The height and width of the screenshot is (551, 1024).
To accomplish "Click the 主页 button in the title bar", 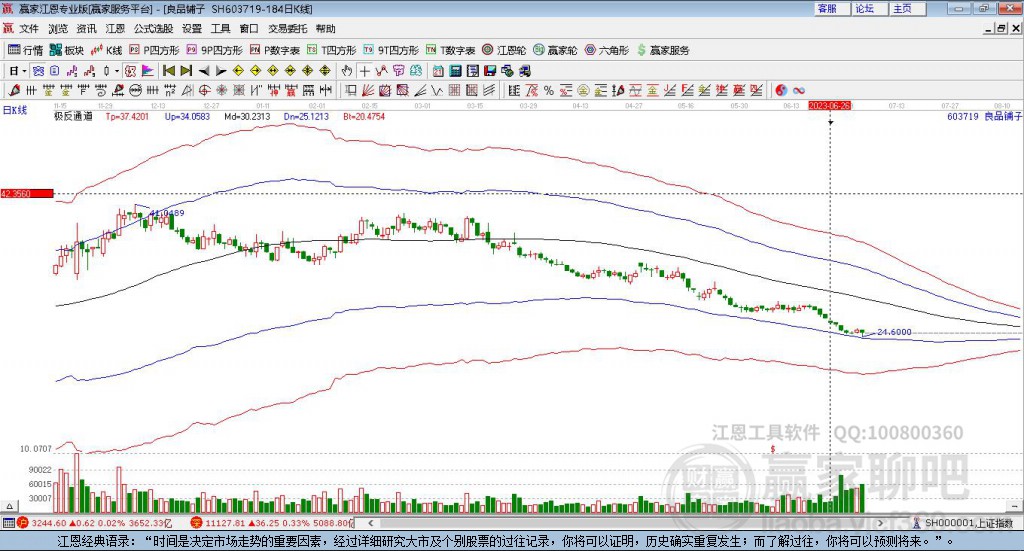I will pos(907,8).
